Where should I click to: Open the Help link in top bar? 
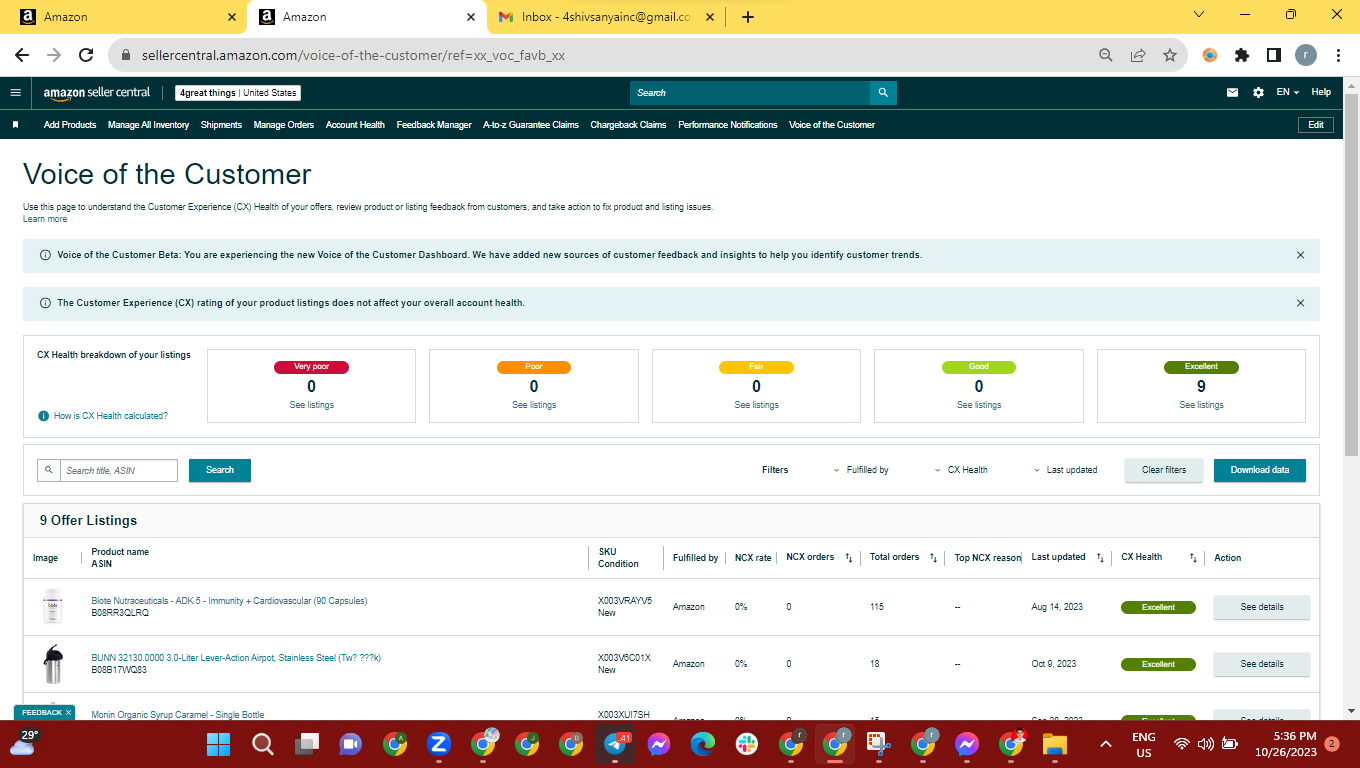click(1321, 92)
